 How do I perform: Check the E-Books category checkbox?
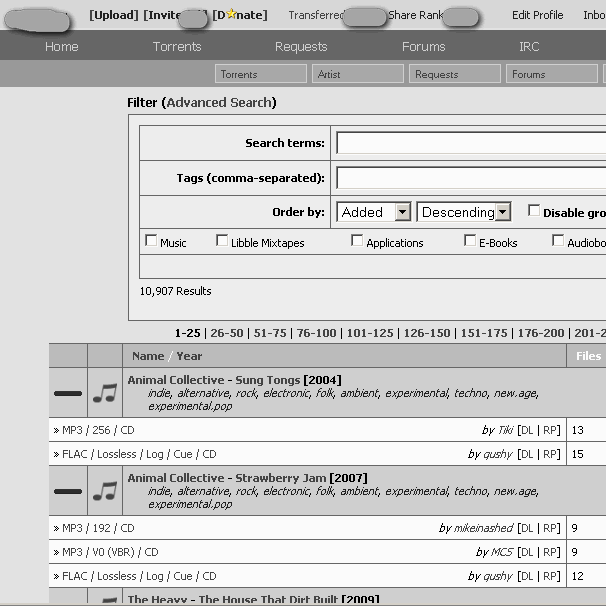470,240
